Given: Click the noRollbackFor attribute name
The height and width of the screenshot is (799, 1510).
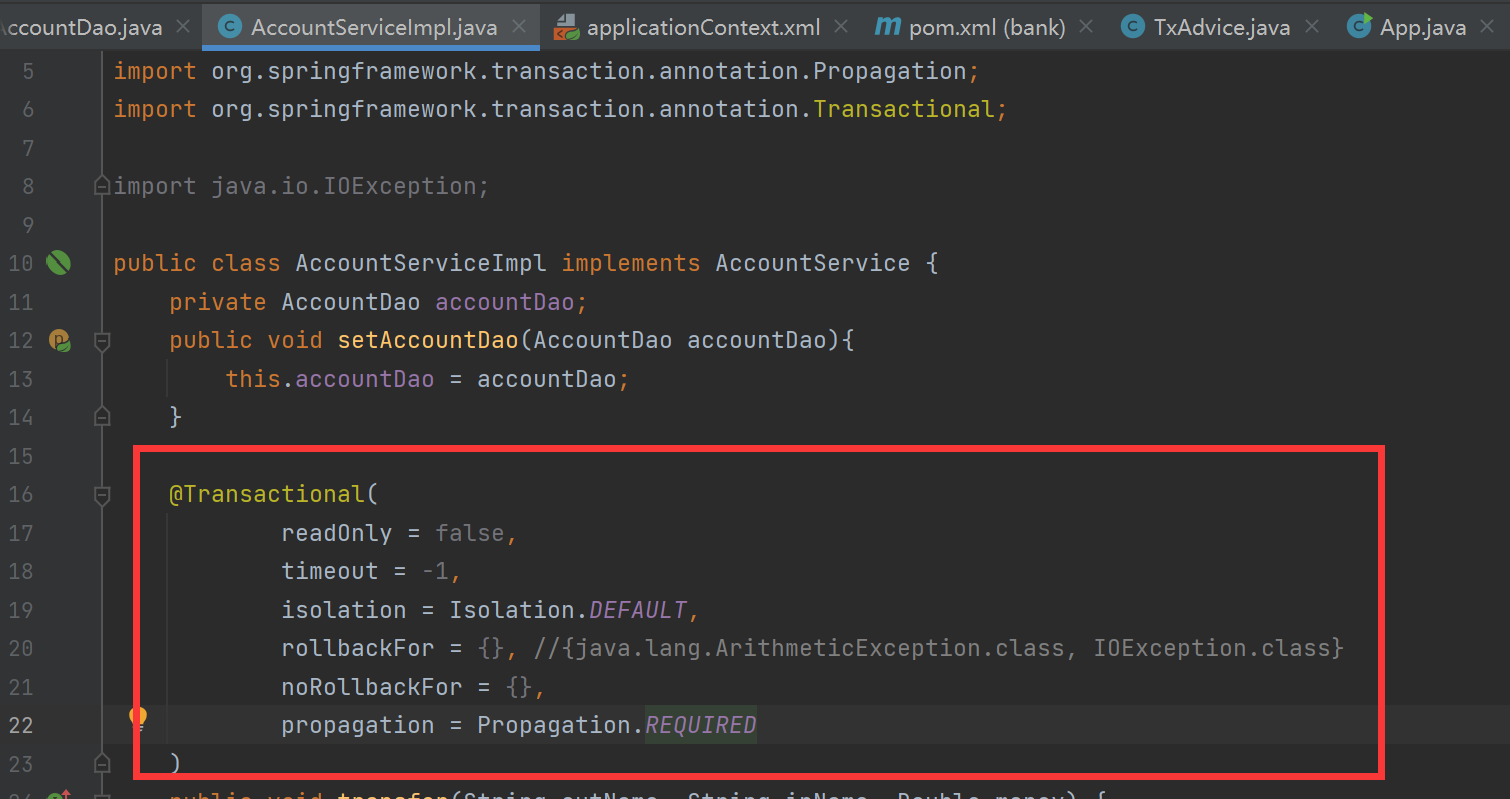Looking at the screenshot, I should point(372,687).
